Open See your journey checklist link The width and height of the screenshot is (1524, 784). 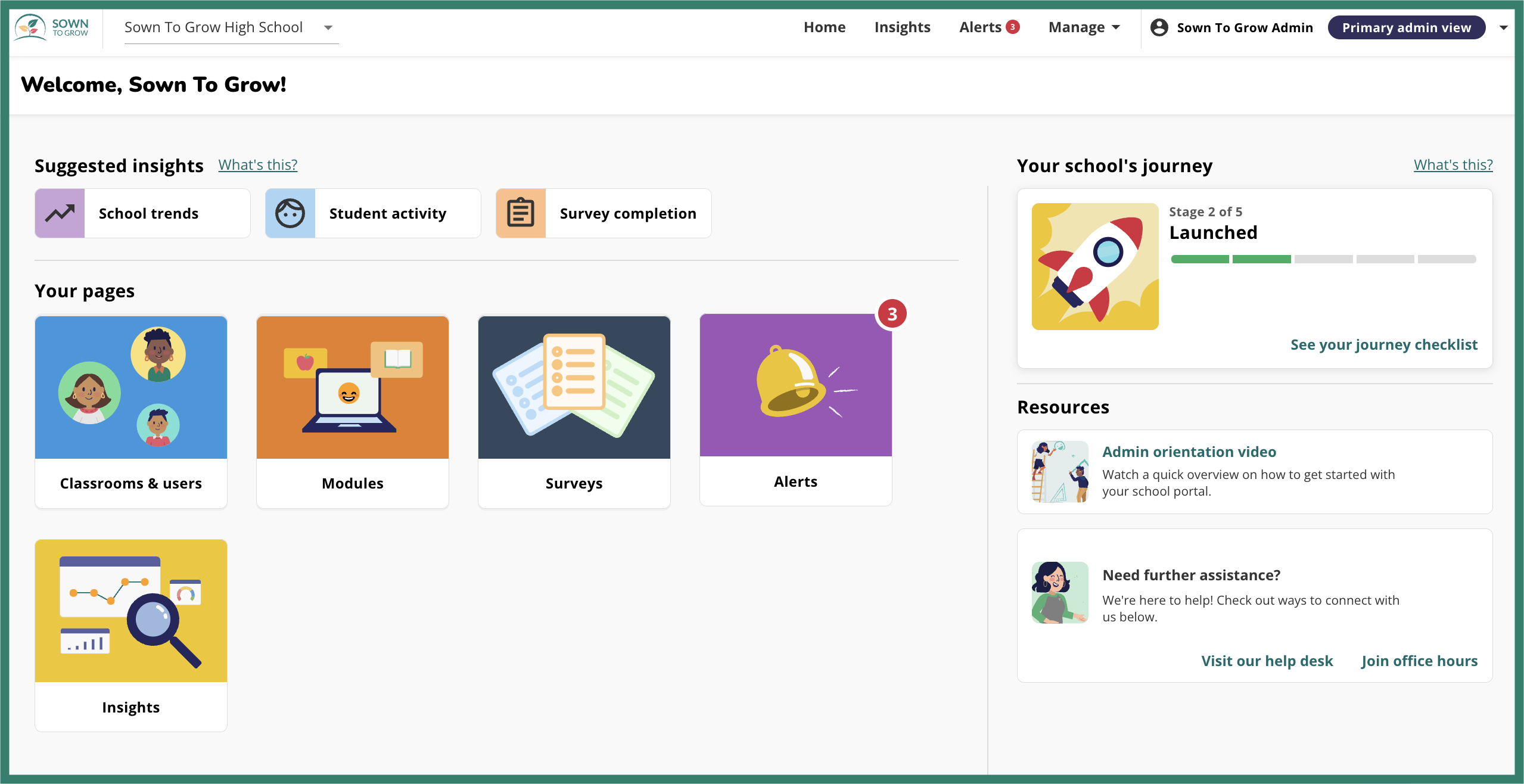pyautogui.click(x=1383, y=344)
